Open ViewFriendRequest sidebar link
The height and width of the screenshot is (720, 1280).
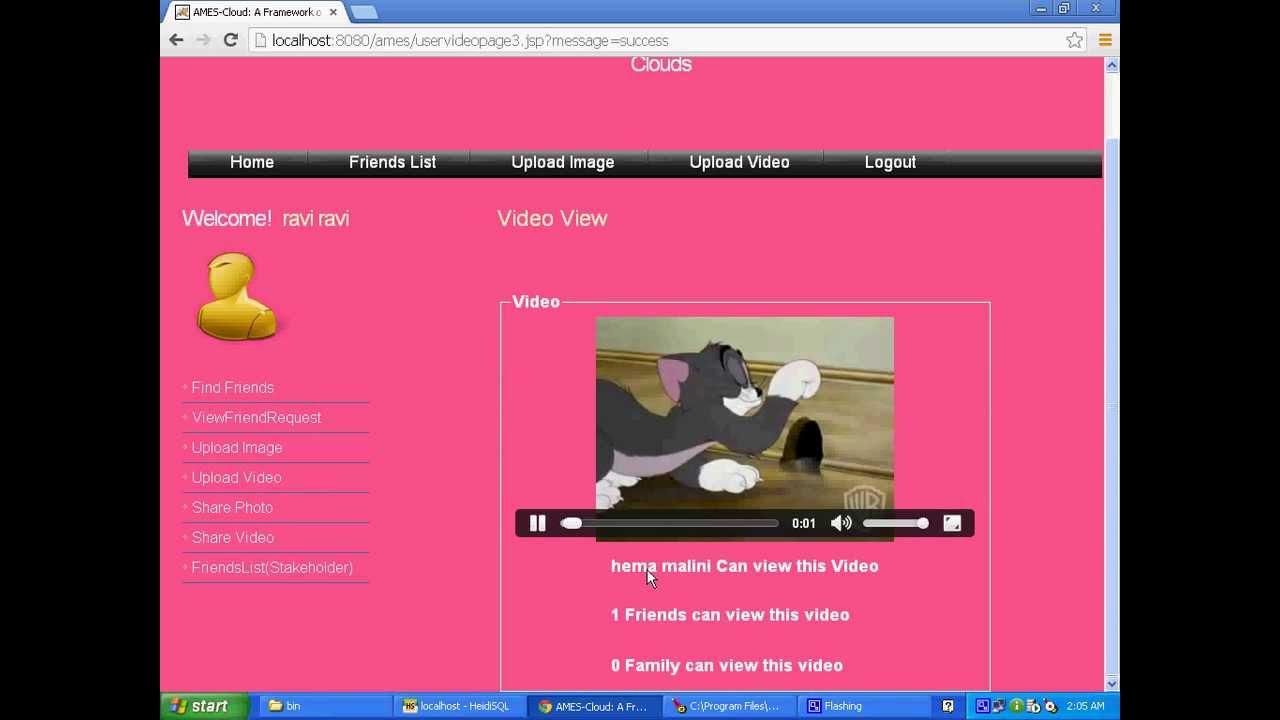click(256, 418)
